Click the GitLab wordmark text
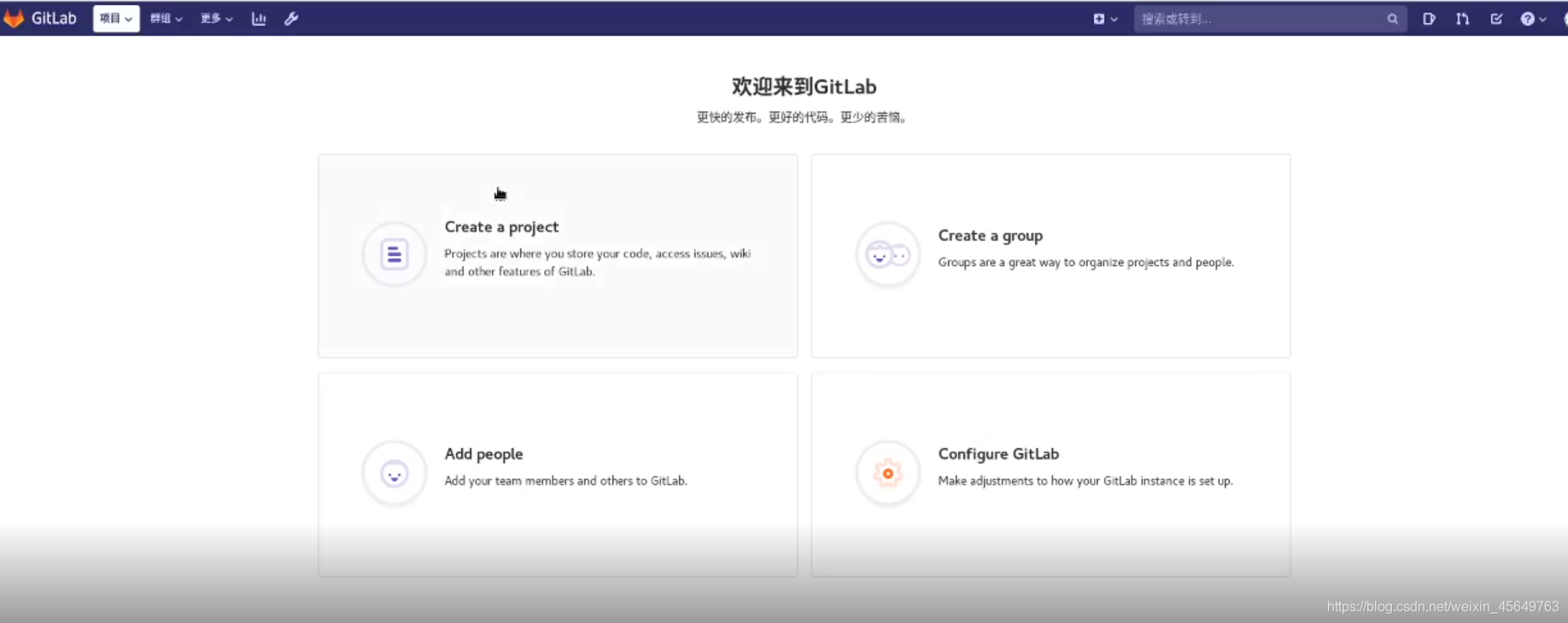The image size is (1568, 623). click(54, 18)
